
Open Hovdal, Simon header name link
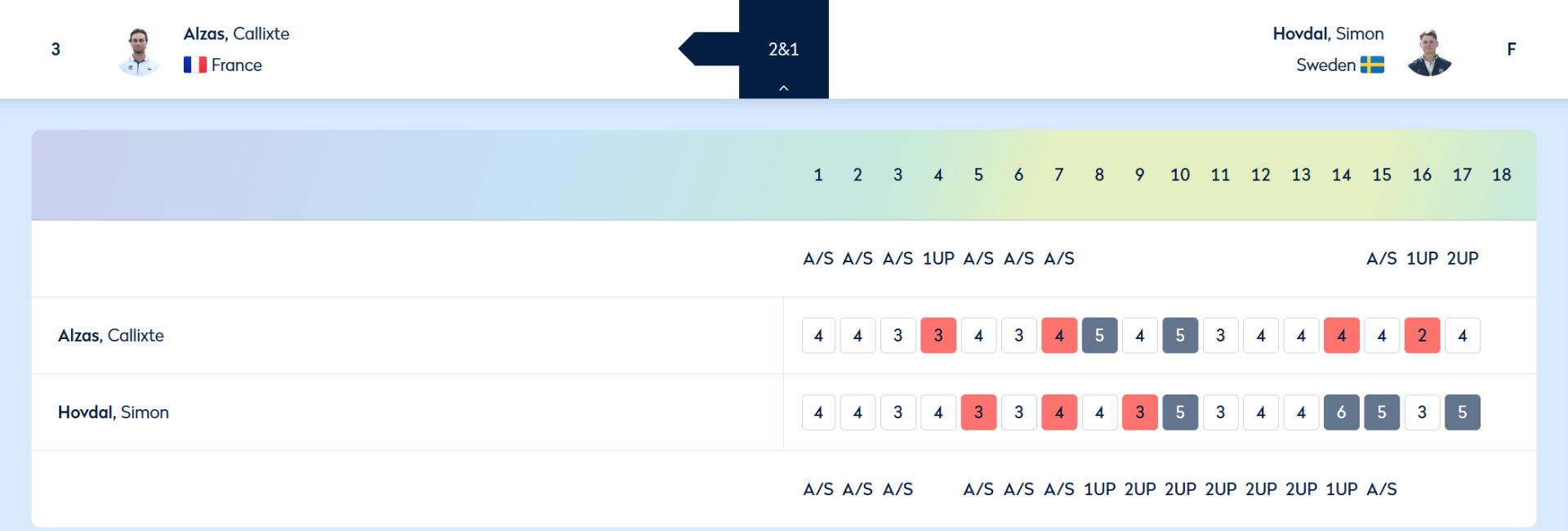pyautogui.click(x=1328, y=33)
